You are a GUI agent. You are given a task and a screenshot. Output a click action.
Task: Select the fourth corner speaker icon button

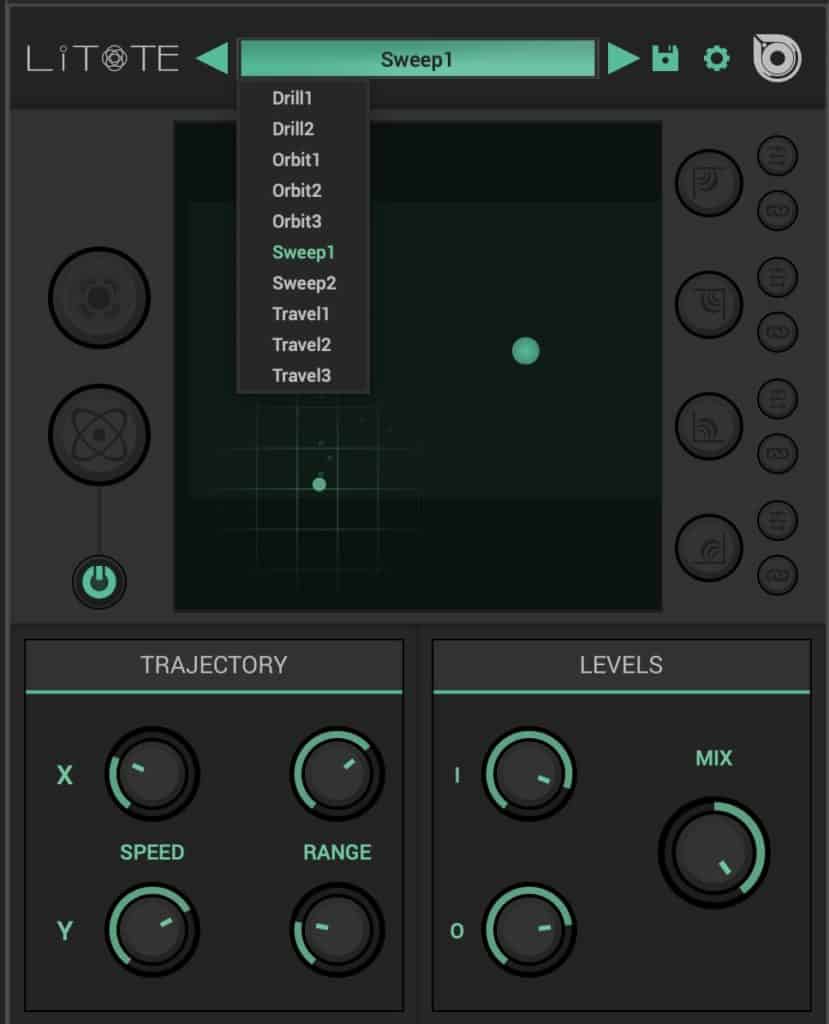pos(709,547)
